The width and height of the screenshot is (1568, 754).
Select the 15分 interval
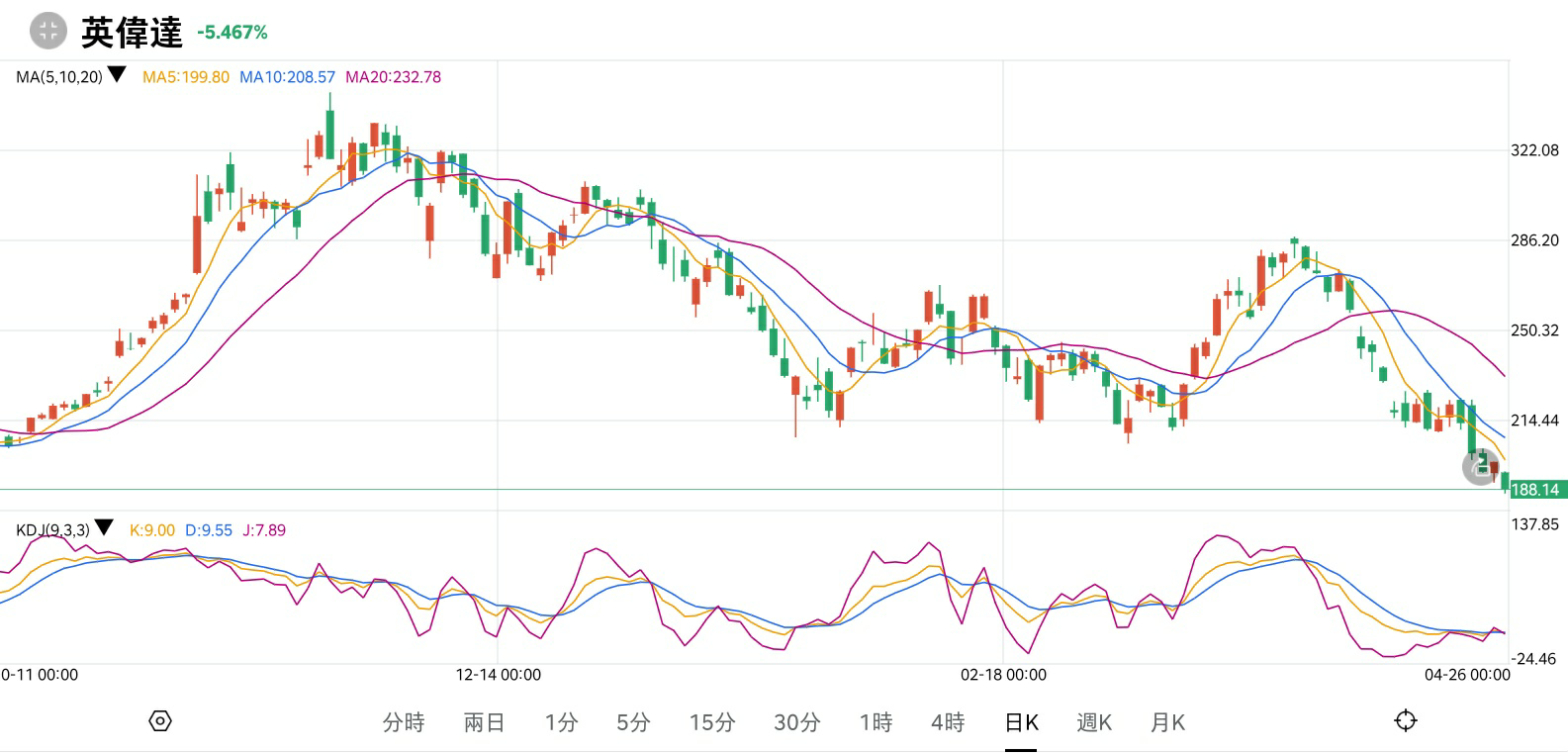click(712, 723)
